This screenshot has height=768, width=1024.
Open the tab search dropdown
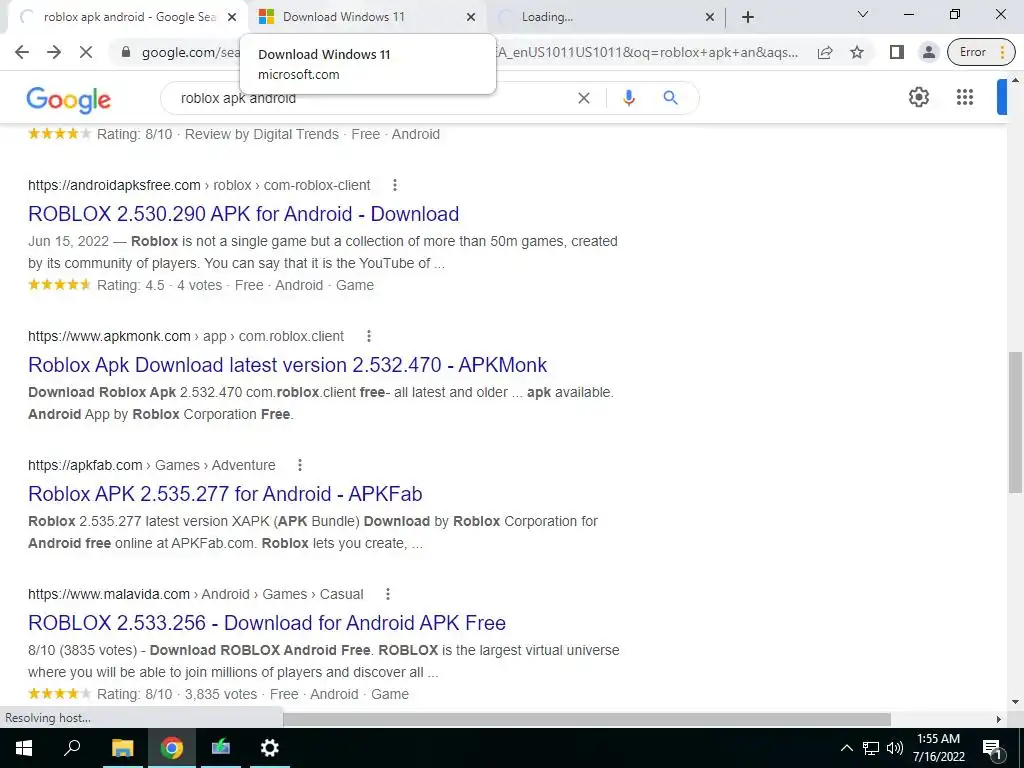click(x=863, y=14)
